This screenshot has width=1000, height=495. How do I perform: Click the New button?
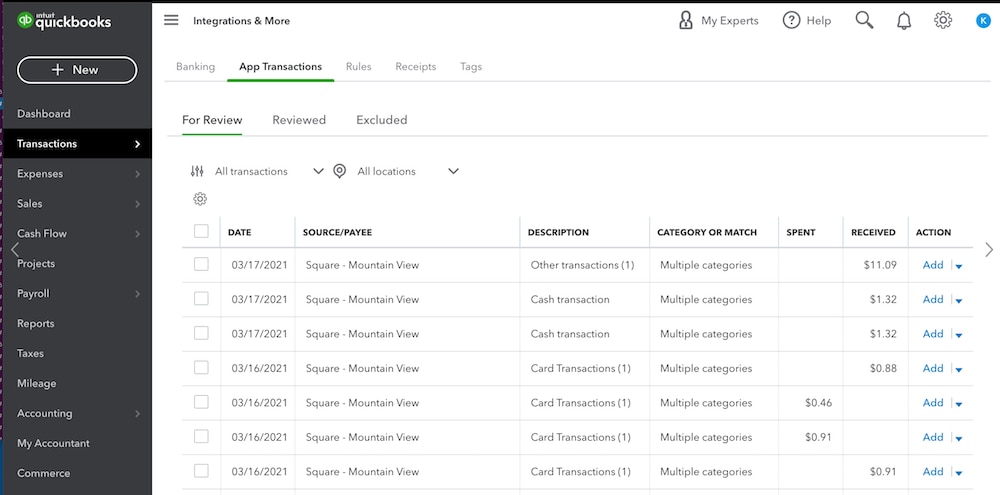[77, 70]
